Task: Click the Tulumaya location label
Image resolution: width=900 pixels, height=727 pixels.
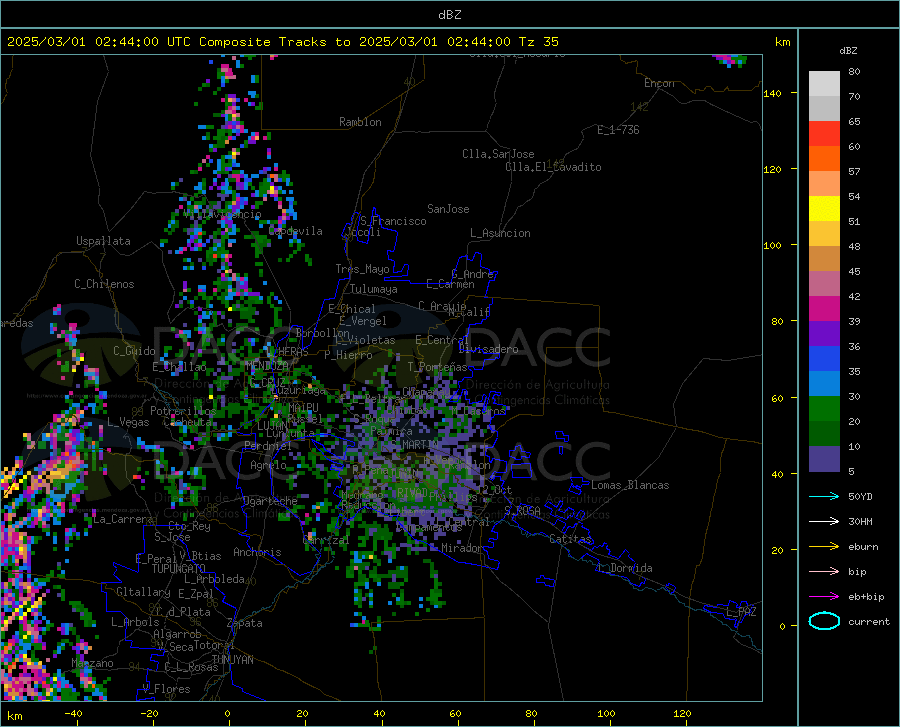Action: pyautogui.click(x=374, y=289)
